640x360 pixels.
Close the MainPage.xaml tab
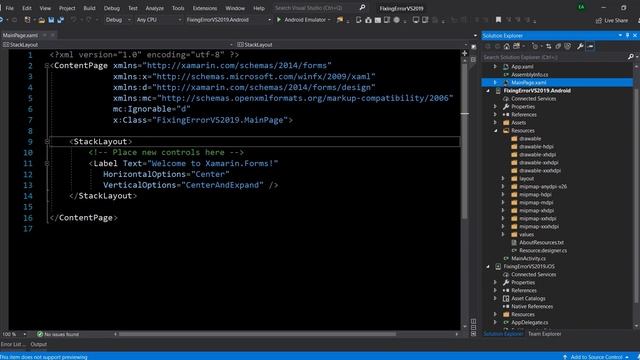point(53,35)
